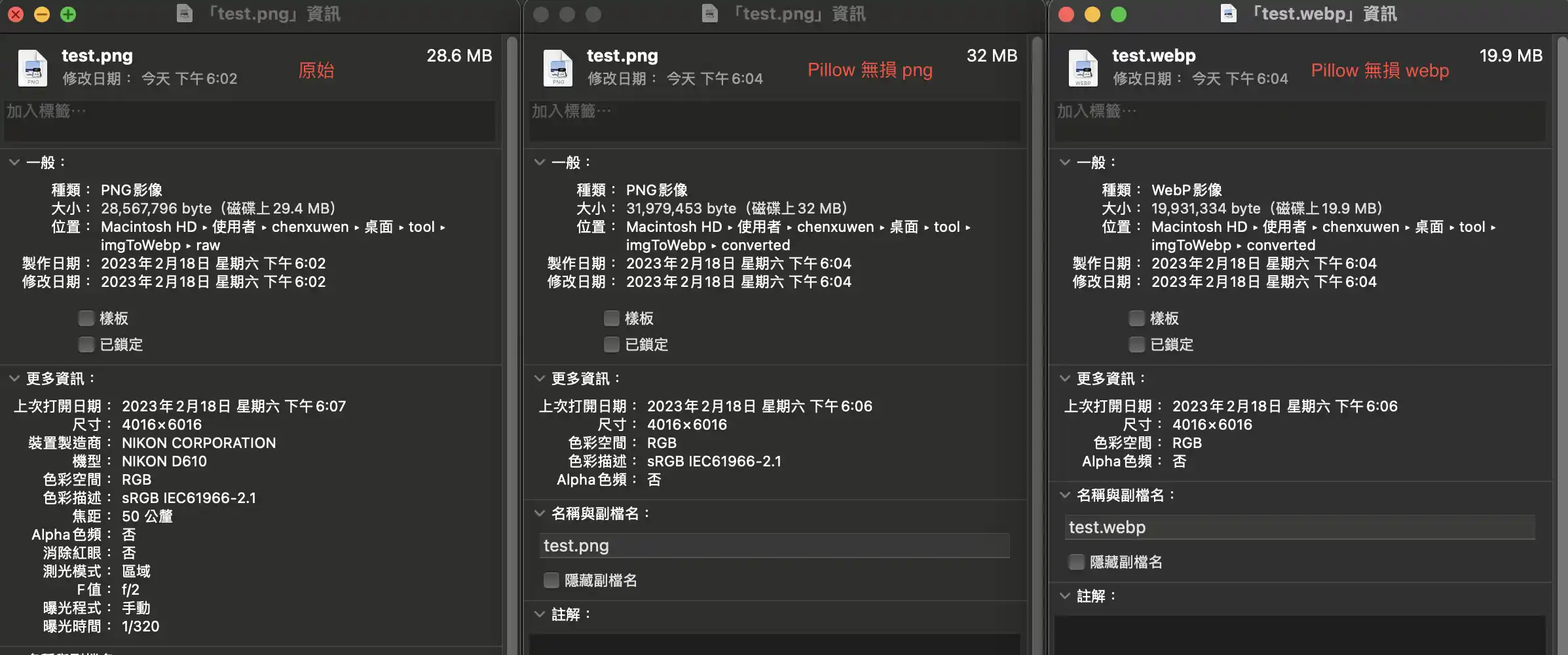Click the PNG file icon in original test.png window

point(33,67)
